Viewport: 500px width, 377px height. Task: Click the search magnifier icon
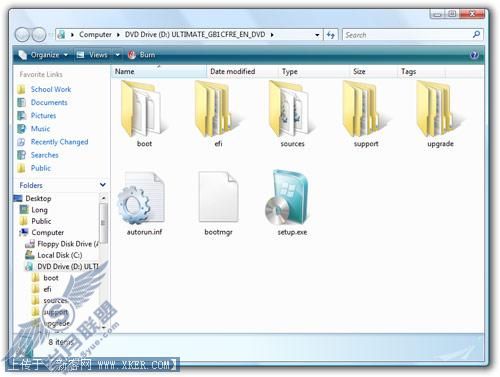click(x=476, y=34)
